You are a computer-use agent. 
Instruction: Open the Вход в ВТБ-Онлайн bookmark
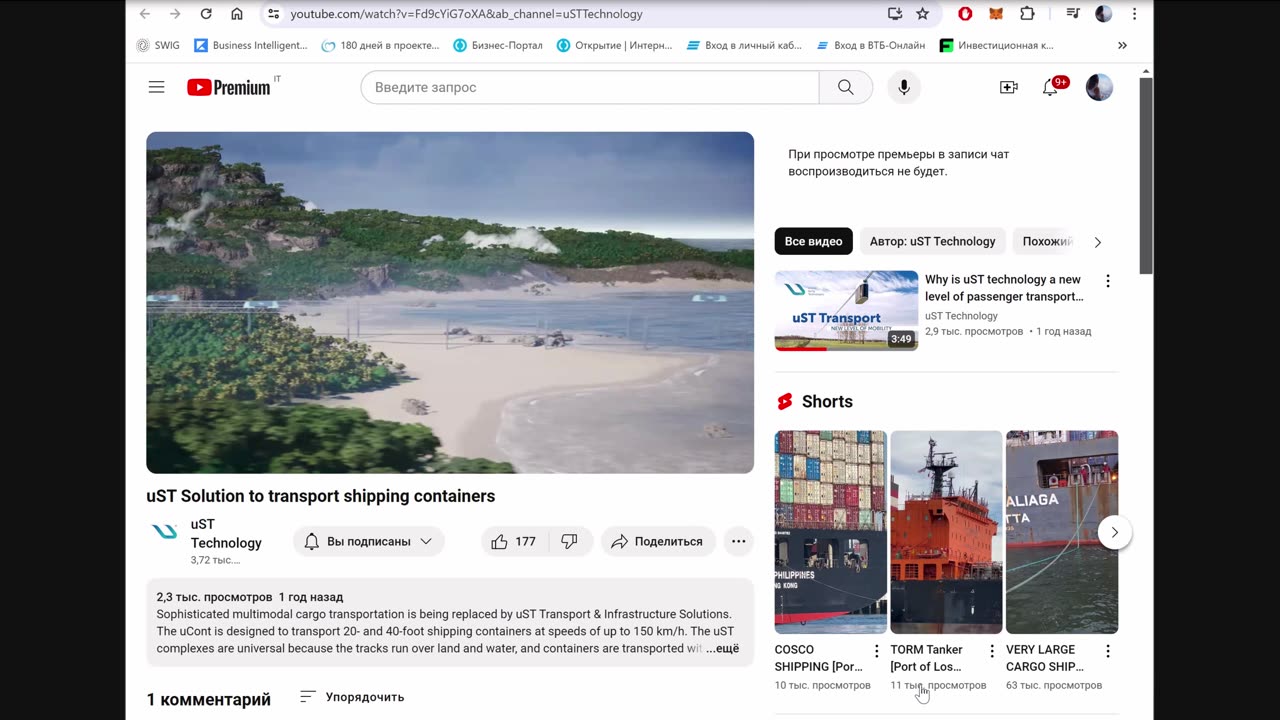tap(871, 45)
